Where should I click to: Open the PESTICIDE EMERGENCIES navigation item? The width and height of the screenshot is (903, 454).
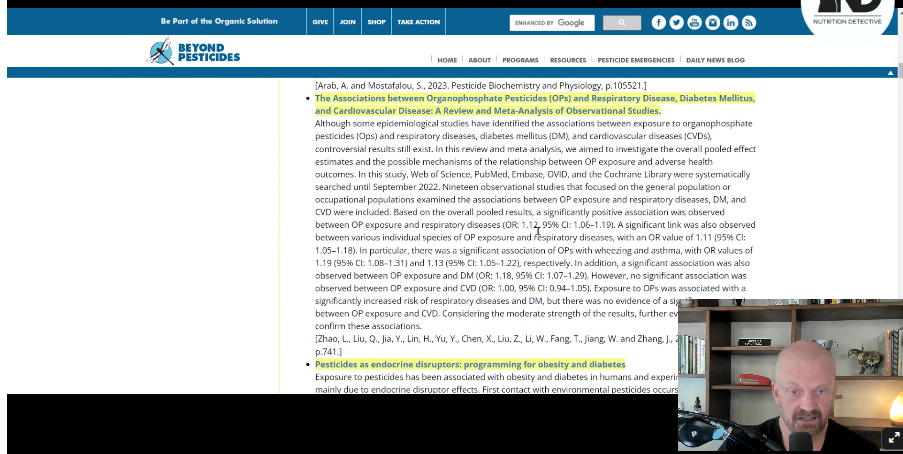point(636,60)
